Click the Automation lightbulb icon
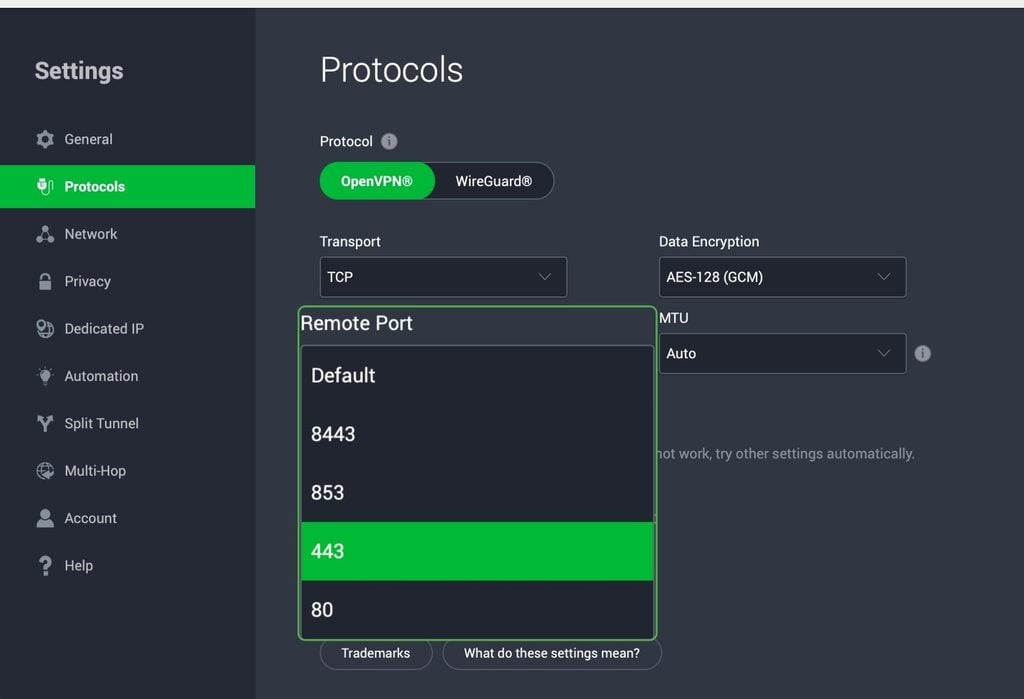 point(45,376)
